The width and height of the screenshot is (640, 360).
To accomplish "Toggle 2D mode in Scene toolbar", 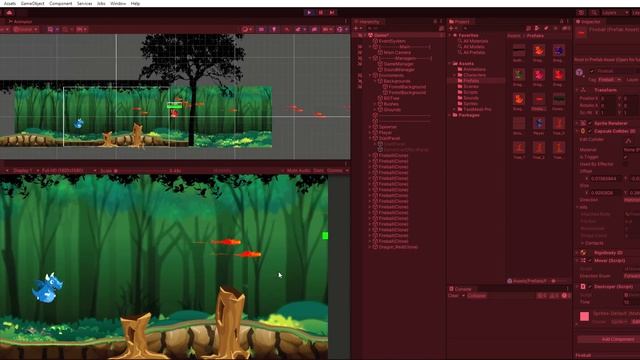I will coord(262,29).
